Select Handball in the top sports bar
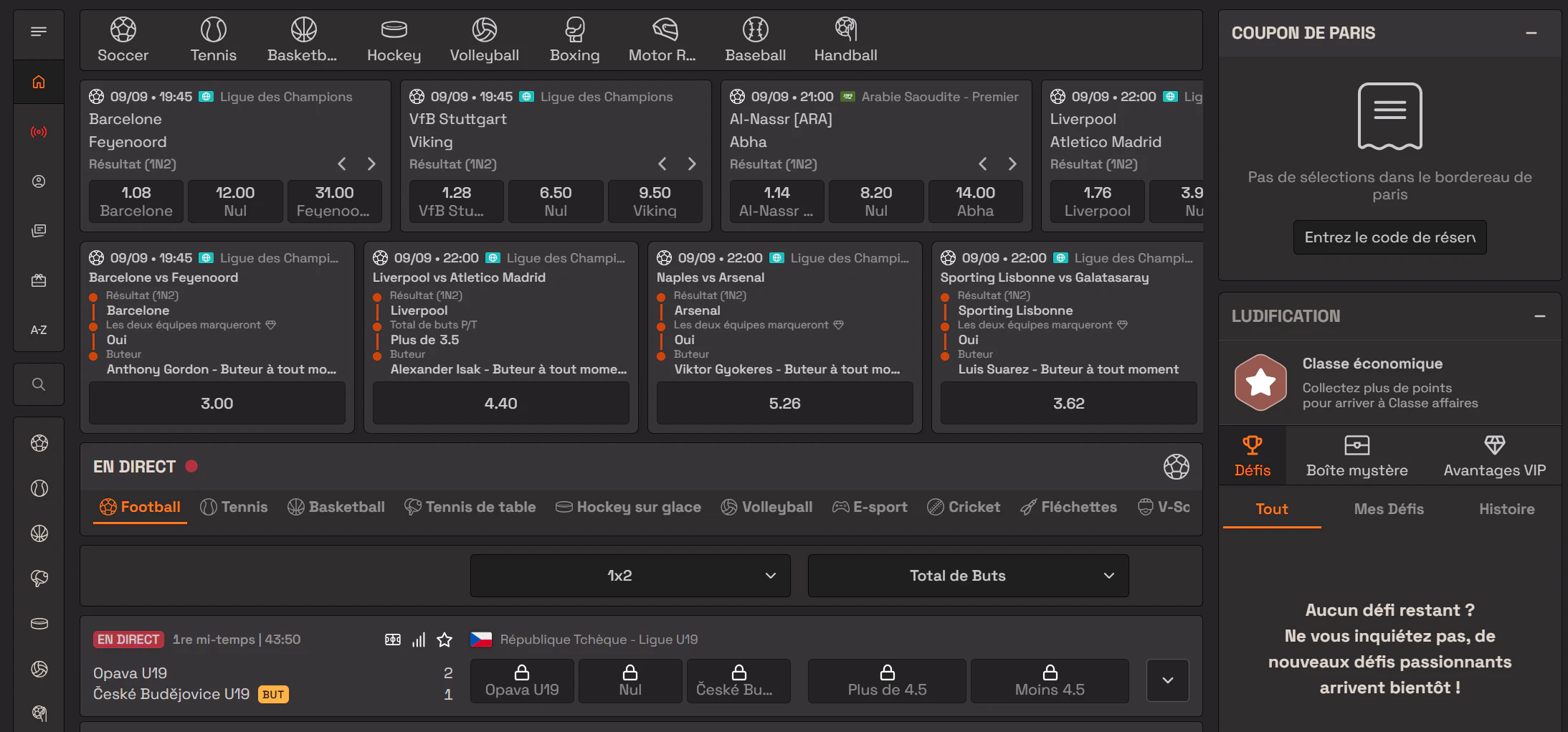 click(846, 40)
